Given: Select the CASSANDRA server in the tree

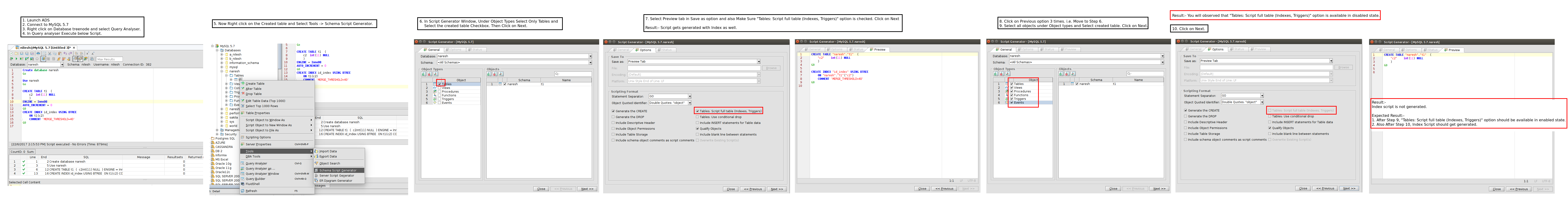Looking at the screenshot, I should point(224,147).
